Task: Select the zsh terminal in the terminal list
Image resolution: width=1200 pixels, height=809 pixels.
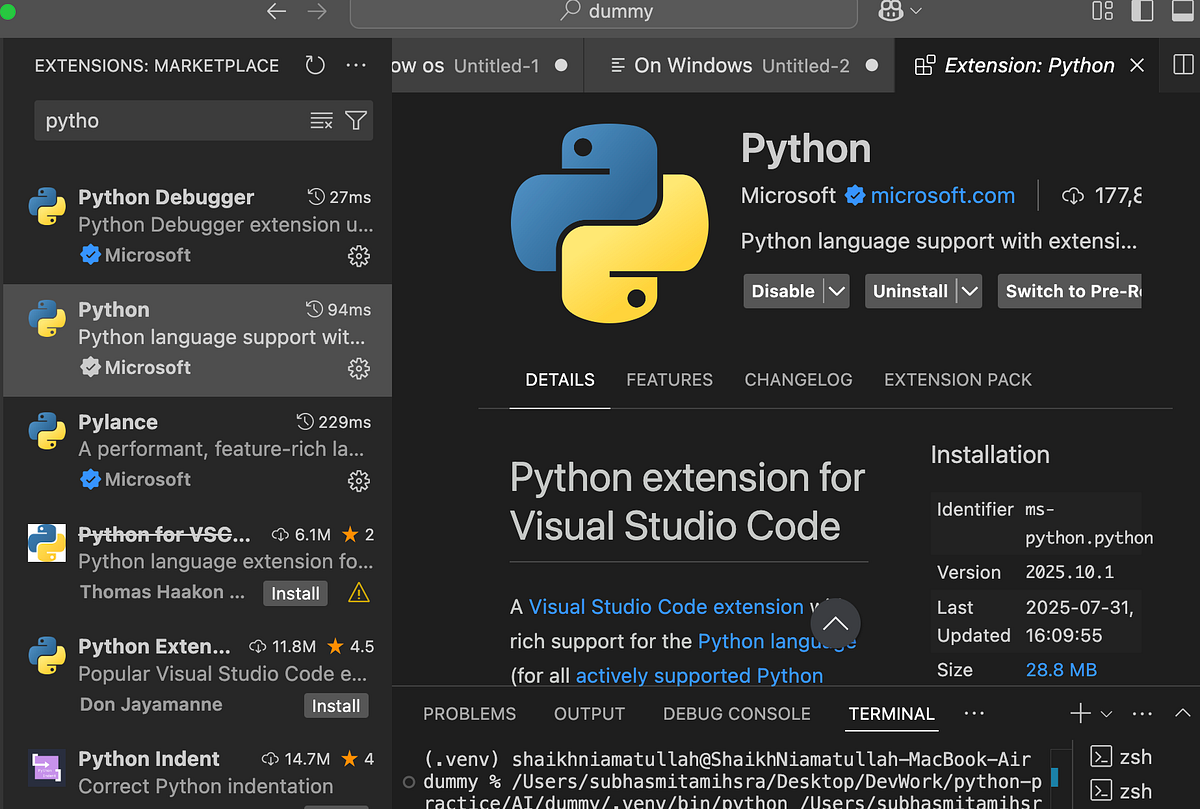Action: (1135, 757)
